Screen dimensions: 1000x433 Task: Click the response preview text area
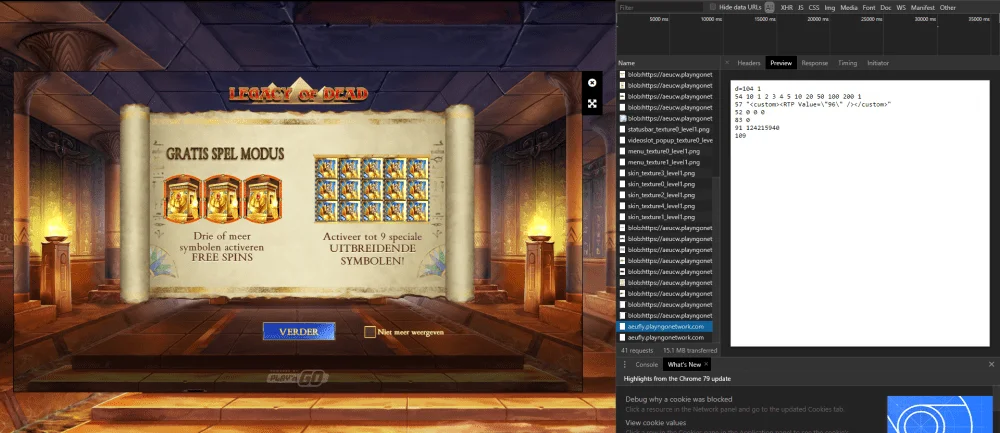860,214
